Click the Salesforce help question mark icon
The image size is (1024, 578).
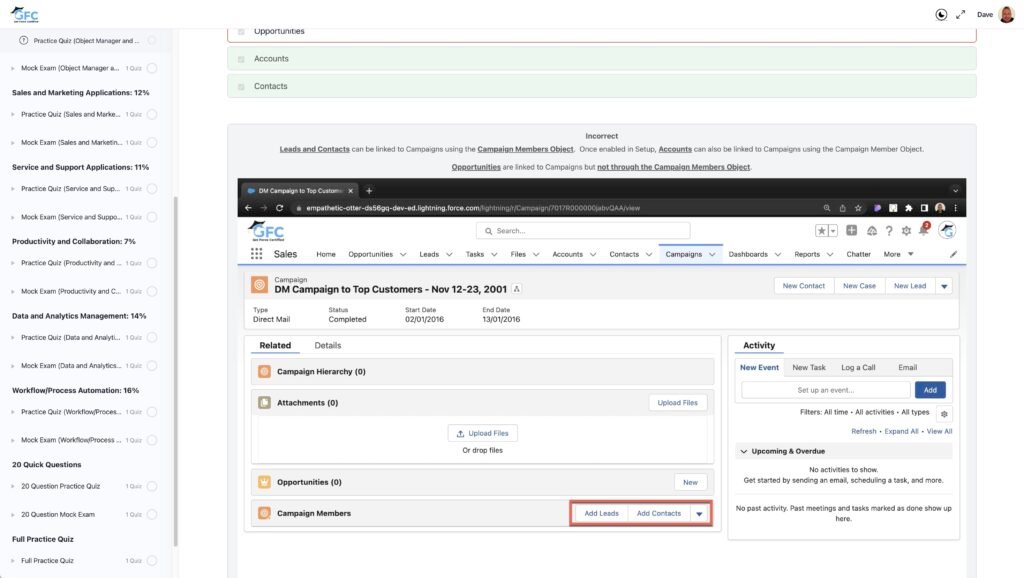click(x=889, y=231)
